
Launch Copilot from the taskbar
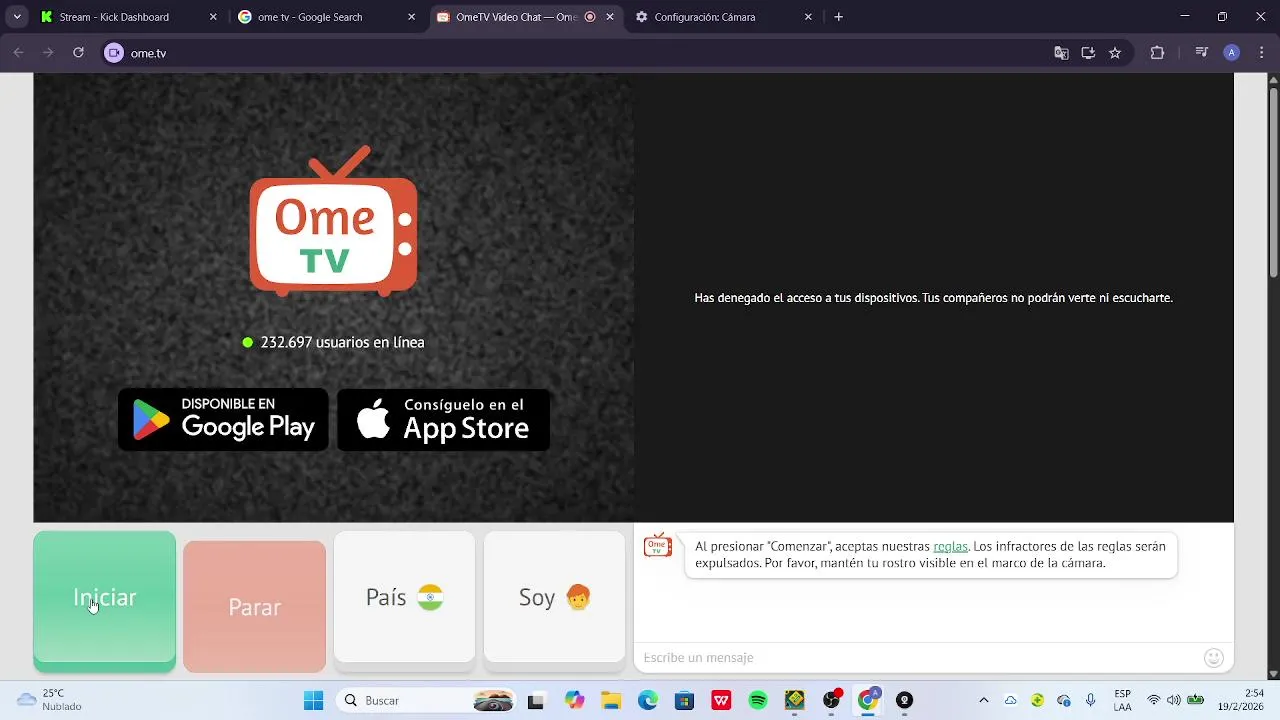click(x=574, y=700)
